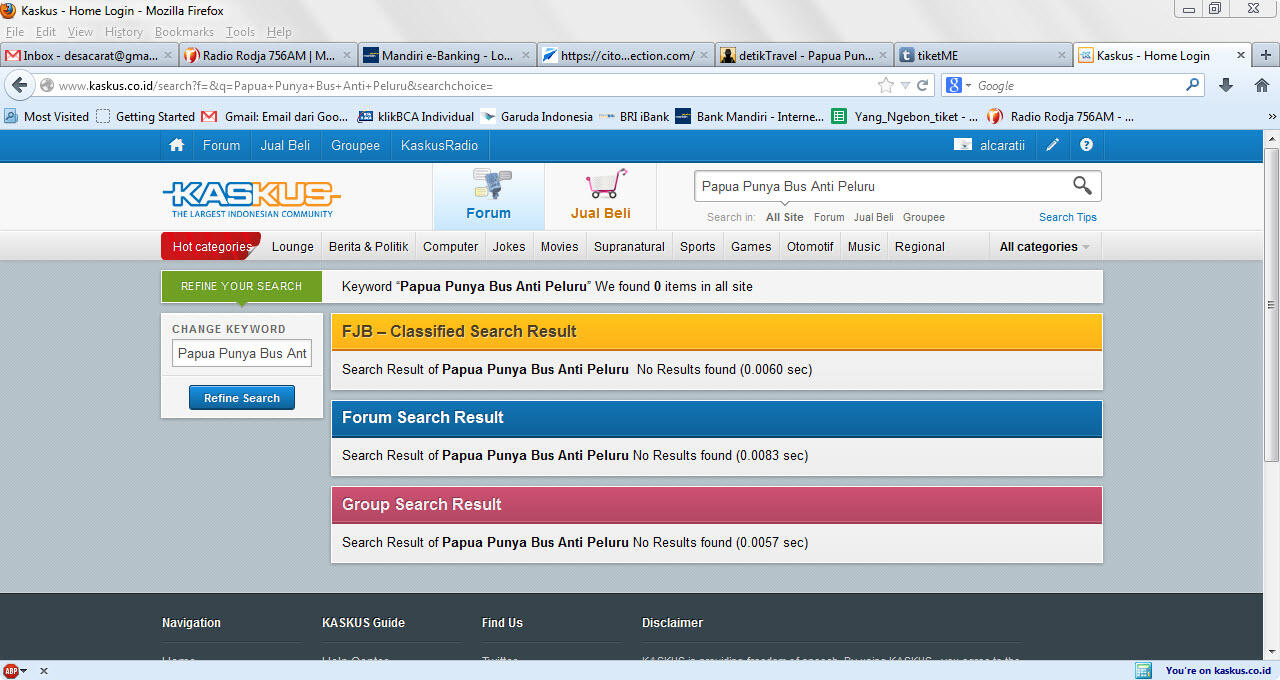Click Jual Beli in top navigation bar
The width and height of the screenshot is (1280, 680).
285,145
